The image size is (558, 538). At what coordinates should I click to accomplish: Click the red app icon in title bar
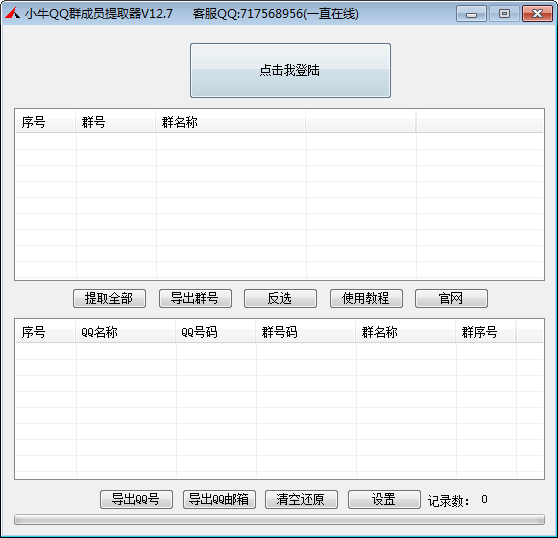(x=12, y=14)
